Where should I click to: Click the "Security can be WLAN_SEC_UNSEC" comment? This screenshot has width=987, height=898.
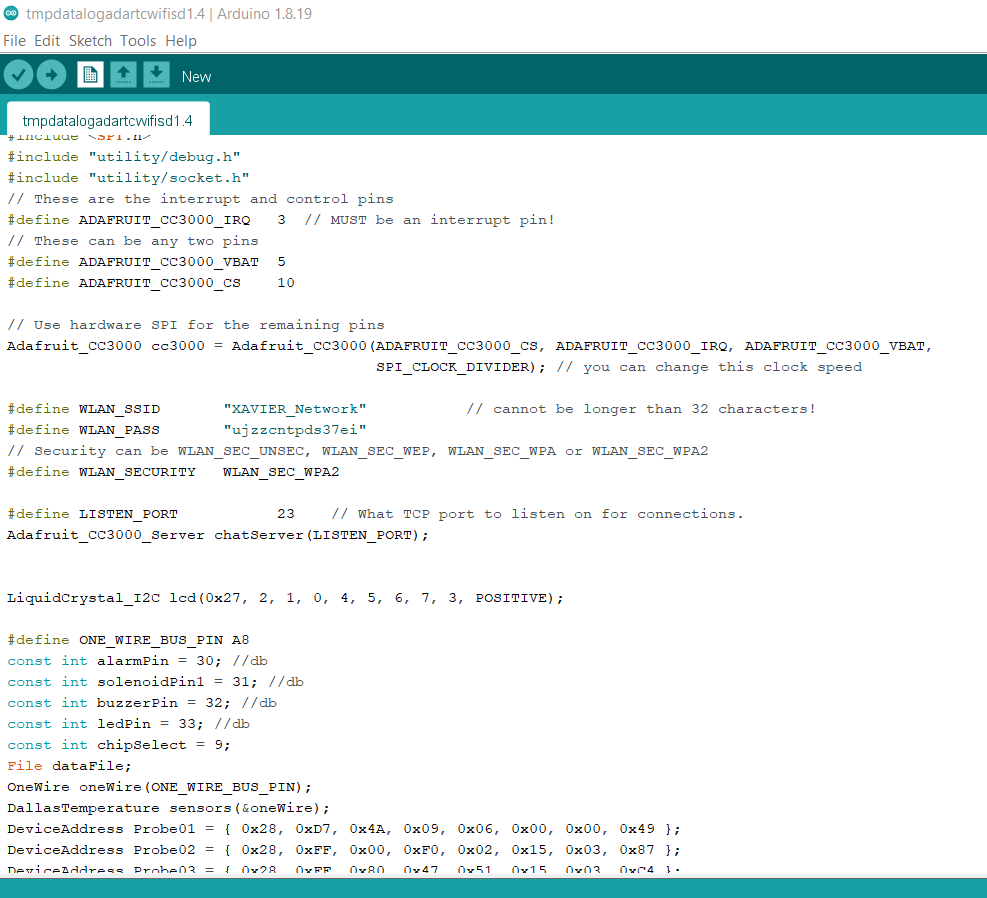[x=358, y=451]
